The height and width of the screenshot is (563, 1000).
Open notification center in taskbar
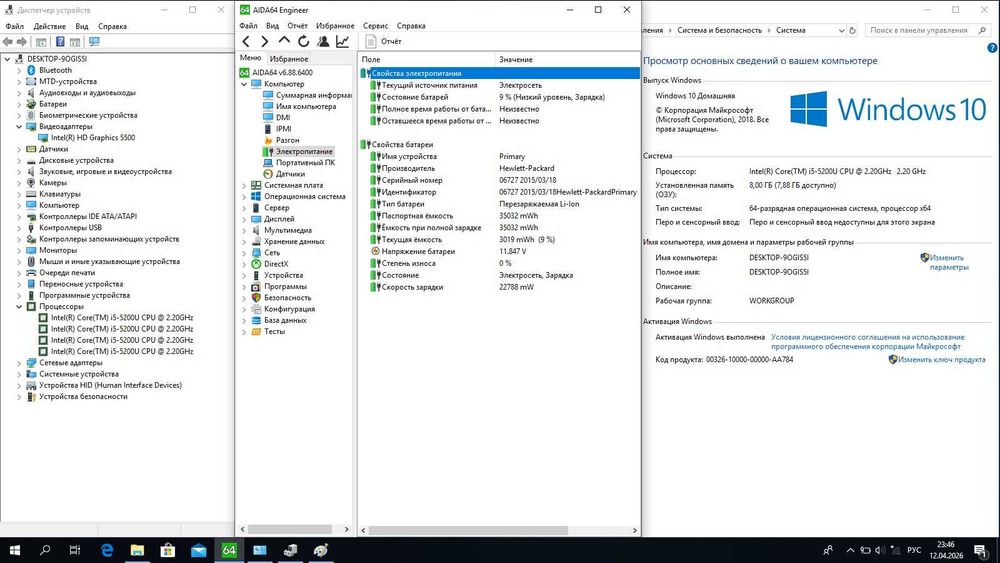[x=980, y=550]
